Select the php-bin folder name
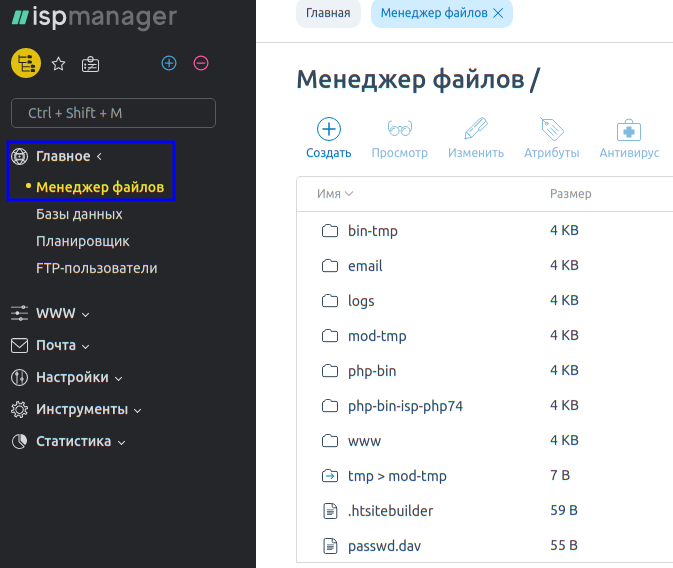The image size is (673, 568). tap(372, 371)
